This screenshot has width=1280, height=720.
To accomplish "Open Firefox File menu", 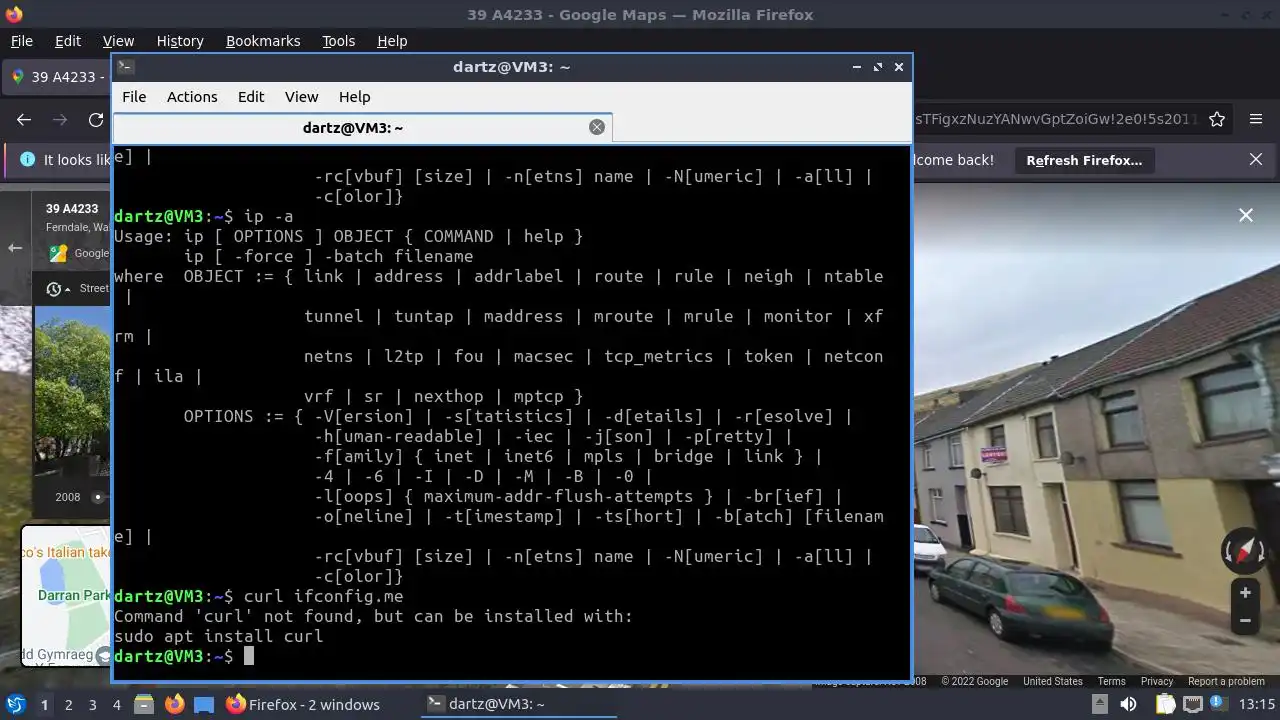I will tap(21, 41).
